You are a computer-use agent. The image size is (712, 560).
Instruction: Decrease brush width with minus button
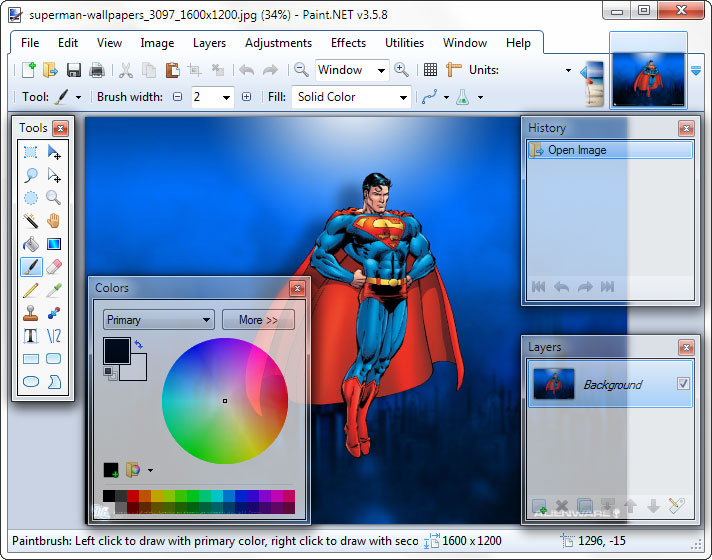[x=178, y=97]
